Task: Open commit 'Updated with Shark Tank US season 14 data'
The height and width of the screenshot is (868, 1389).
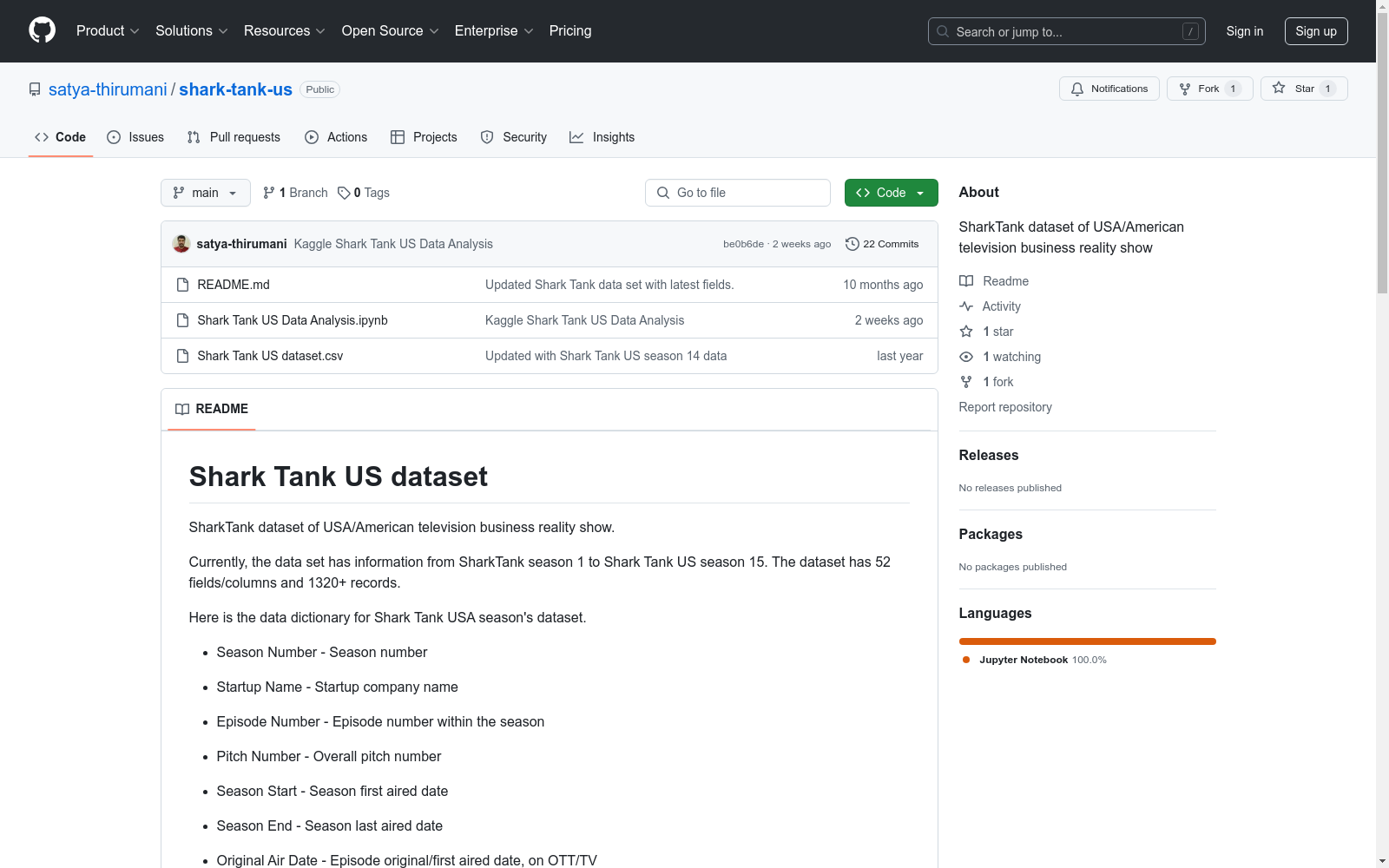Action: pyautogui.click(x=606, y=356)
